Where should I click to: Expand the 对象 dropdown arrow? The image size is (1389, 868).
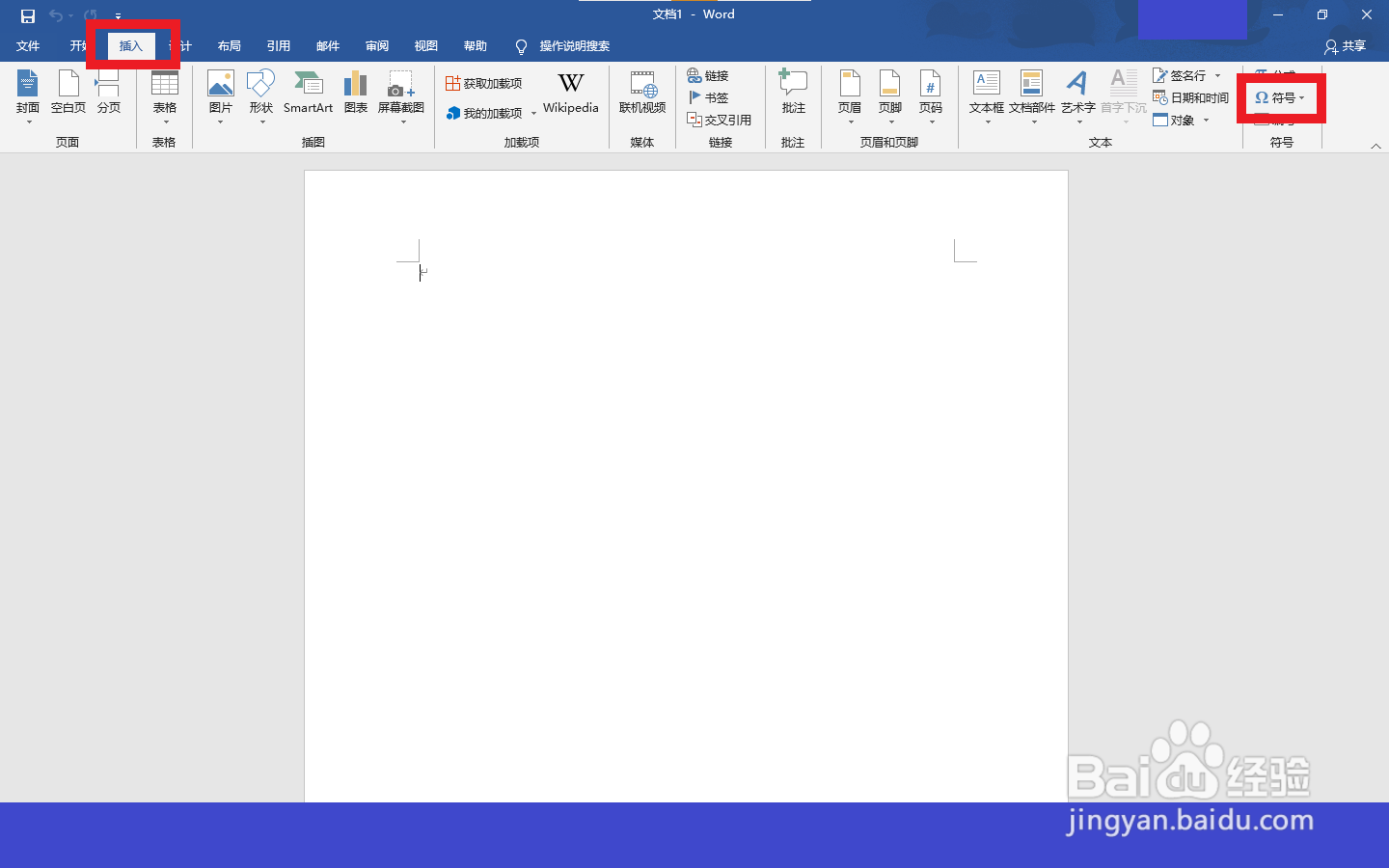[x=1206, y=120]
